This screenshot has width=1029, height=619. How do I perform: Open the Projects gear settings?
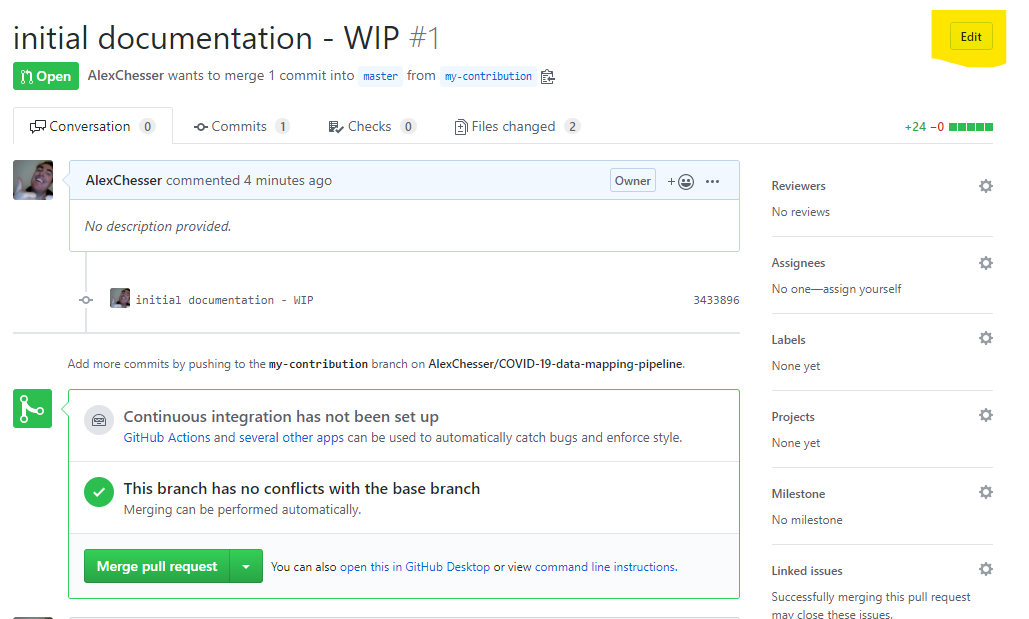pos(986,415)
